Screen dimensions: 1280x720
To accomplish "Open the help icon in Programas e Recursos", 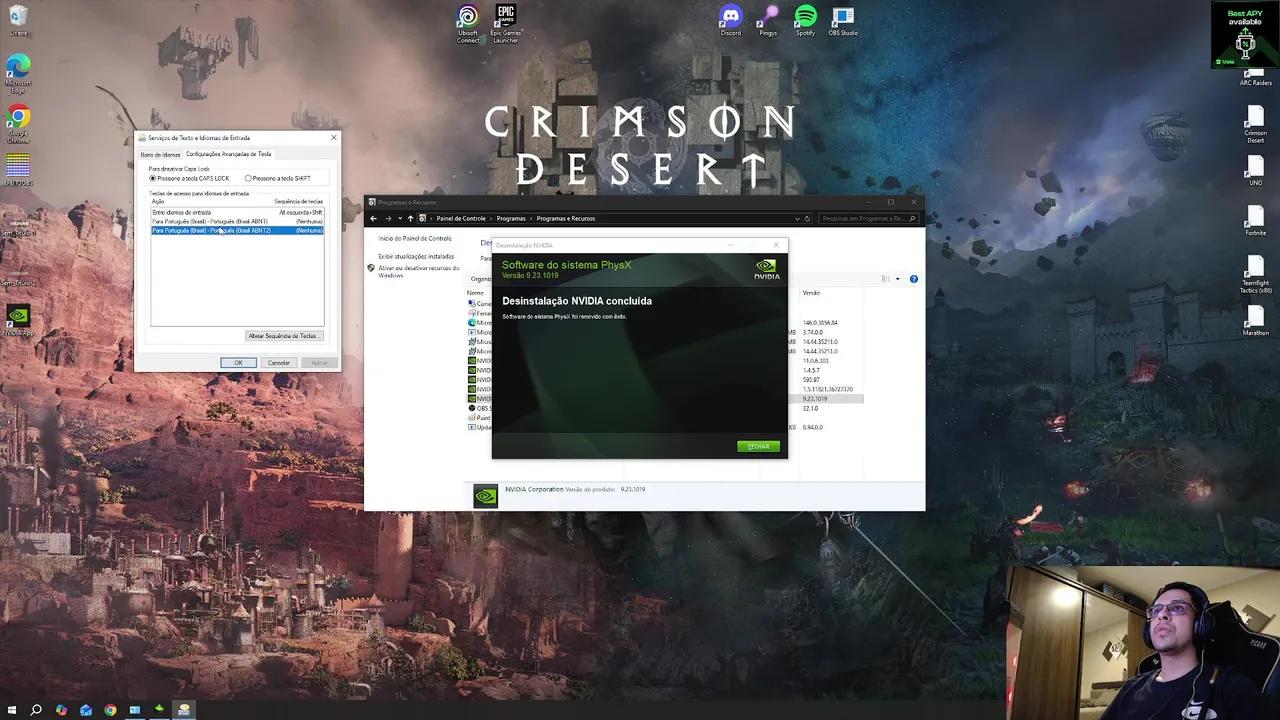I will click(x=913, y=279).
